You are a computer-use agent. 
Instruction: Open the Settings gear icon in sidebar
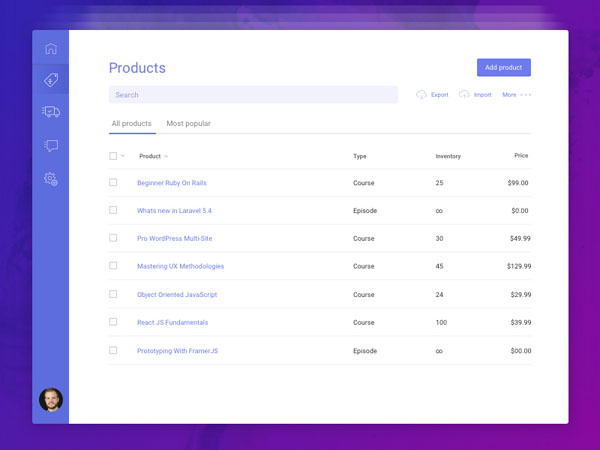point(51,179)
